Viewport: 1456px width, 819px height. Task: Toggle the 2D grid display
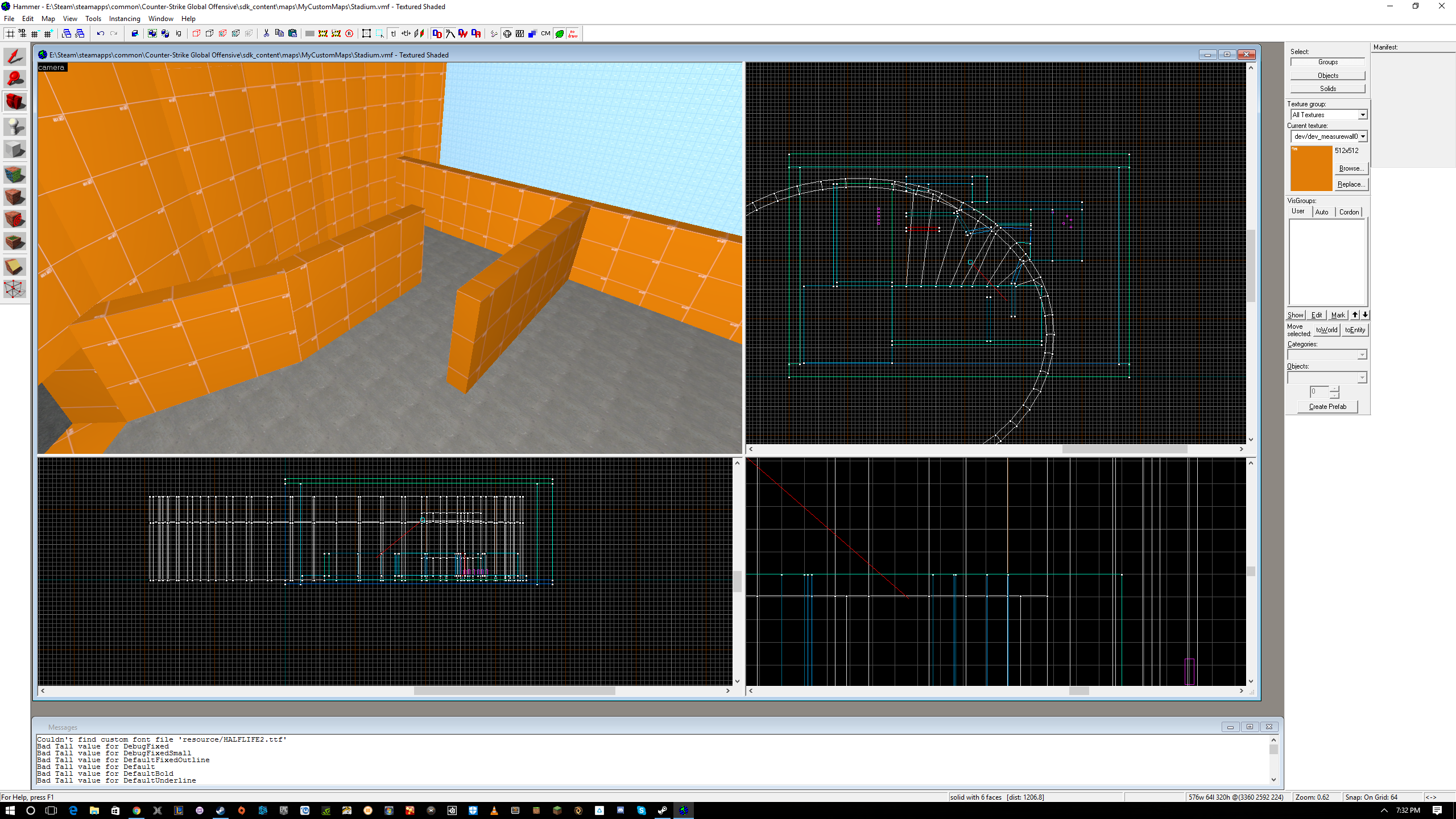coord(10,34)
